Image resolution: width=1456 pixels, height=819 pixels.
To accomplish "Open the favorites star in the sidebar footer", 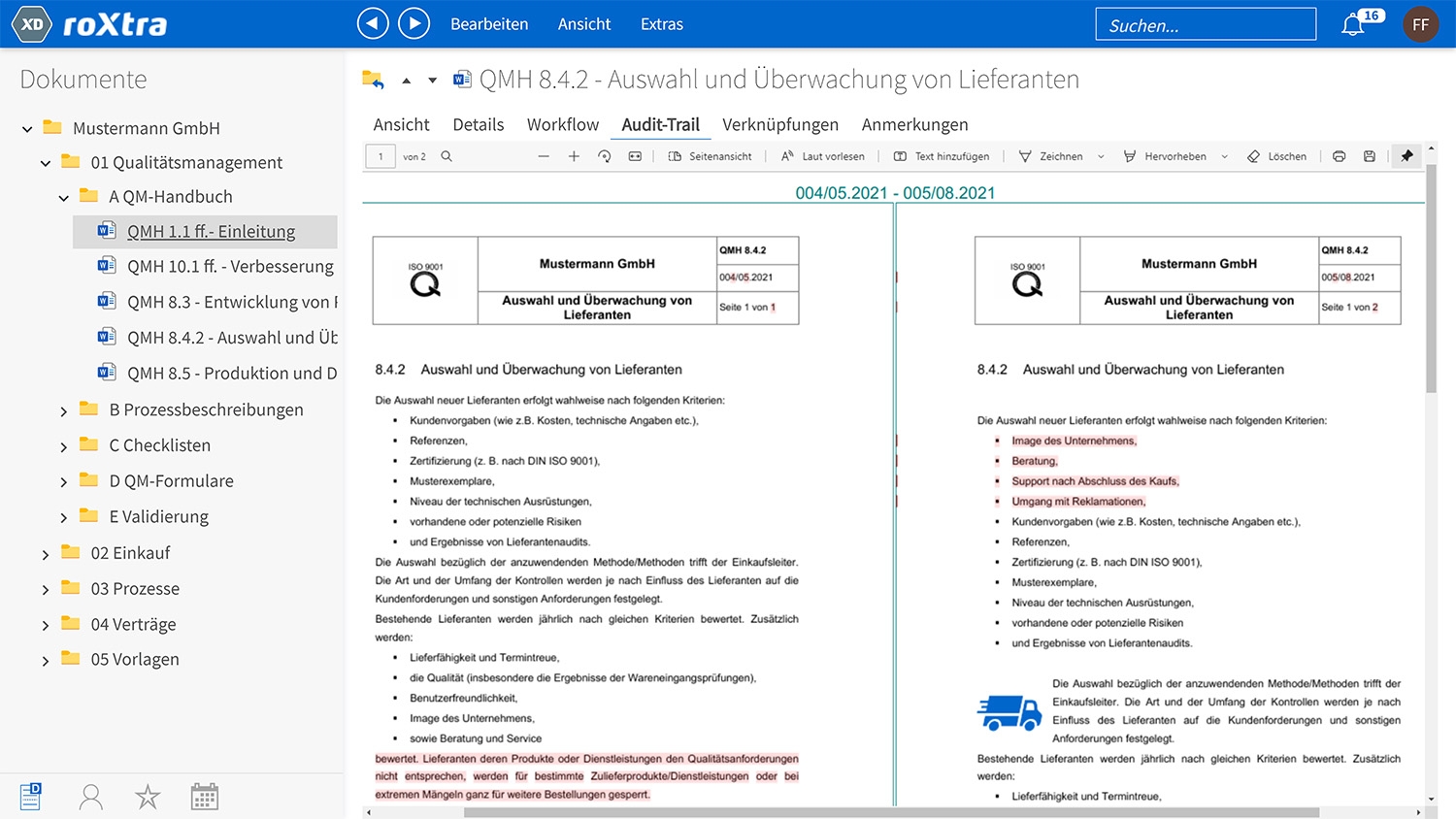I will point(148,797).
